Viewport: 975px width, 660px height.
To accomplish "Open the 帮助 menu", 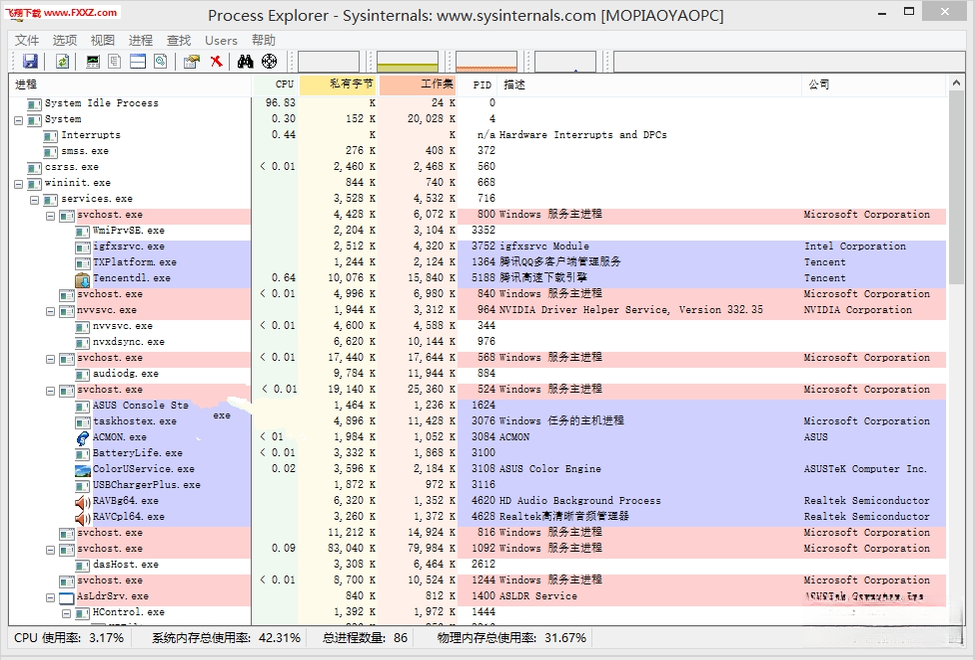I will point(263,40).
